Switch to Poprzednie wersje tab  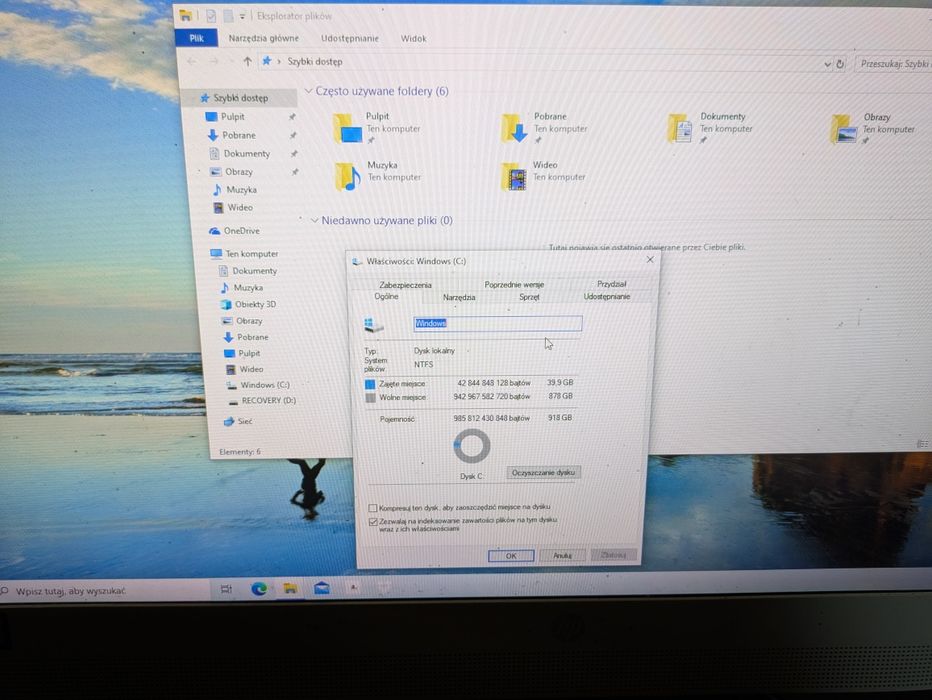[x=514, y=285]
